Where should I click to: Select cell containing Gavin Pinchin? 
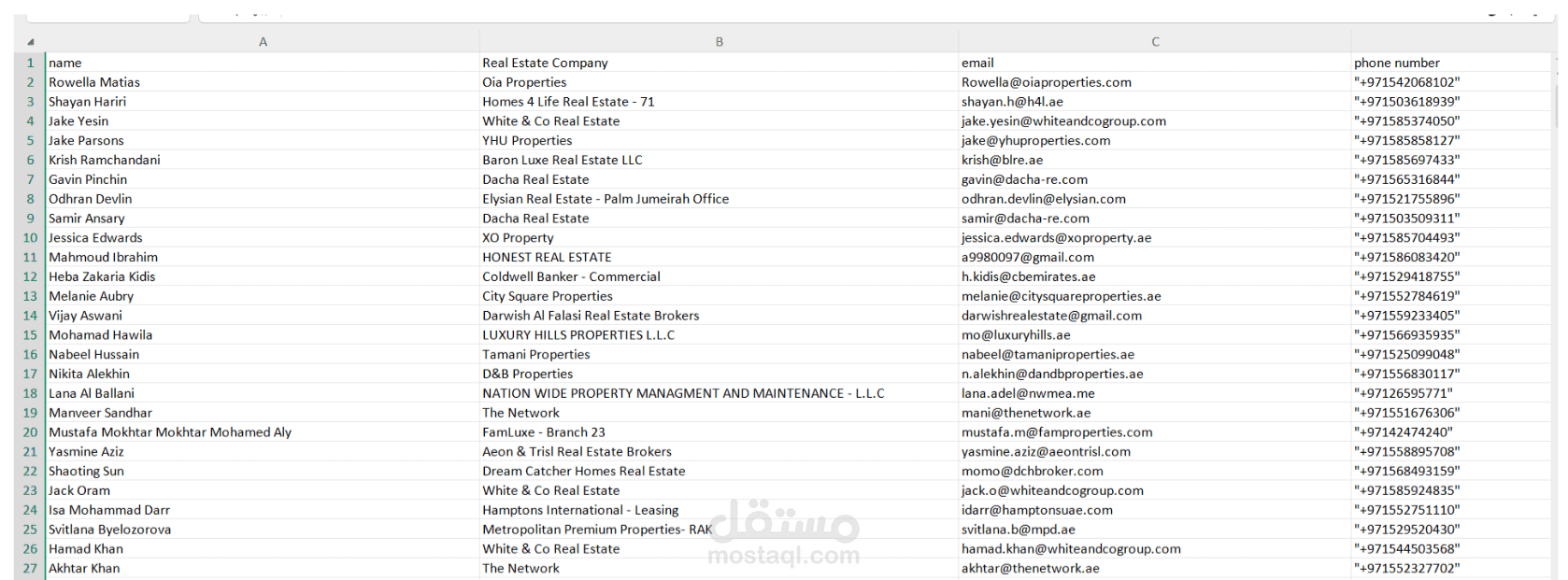click(263, 179)
